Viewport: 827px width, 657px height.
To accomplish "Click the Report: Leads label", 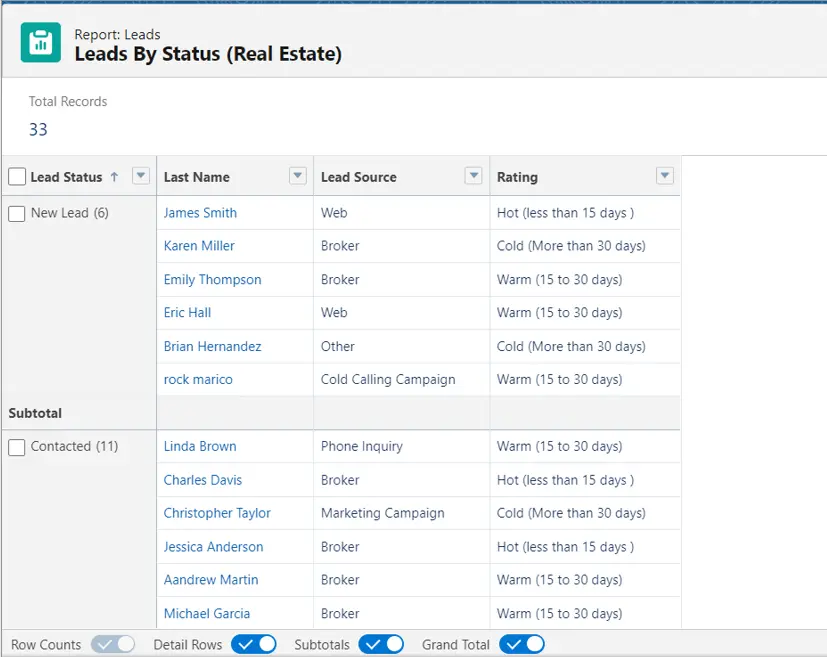I will click(x=118, y=35).
